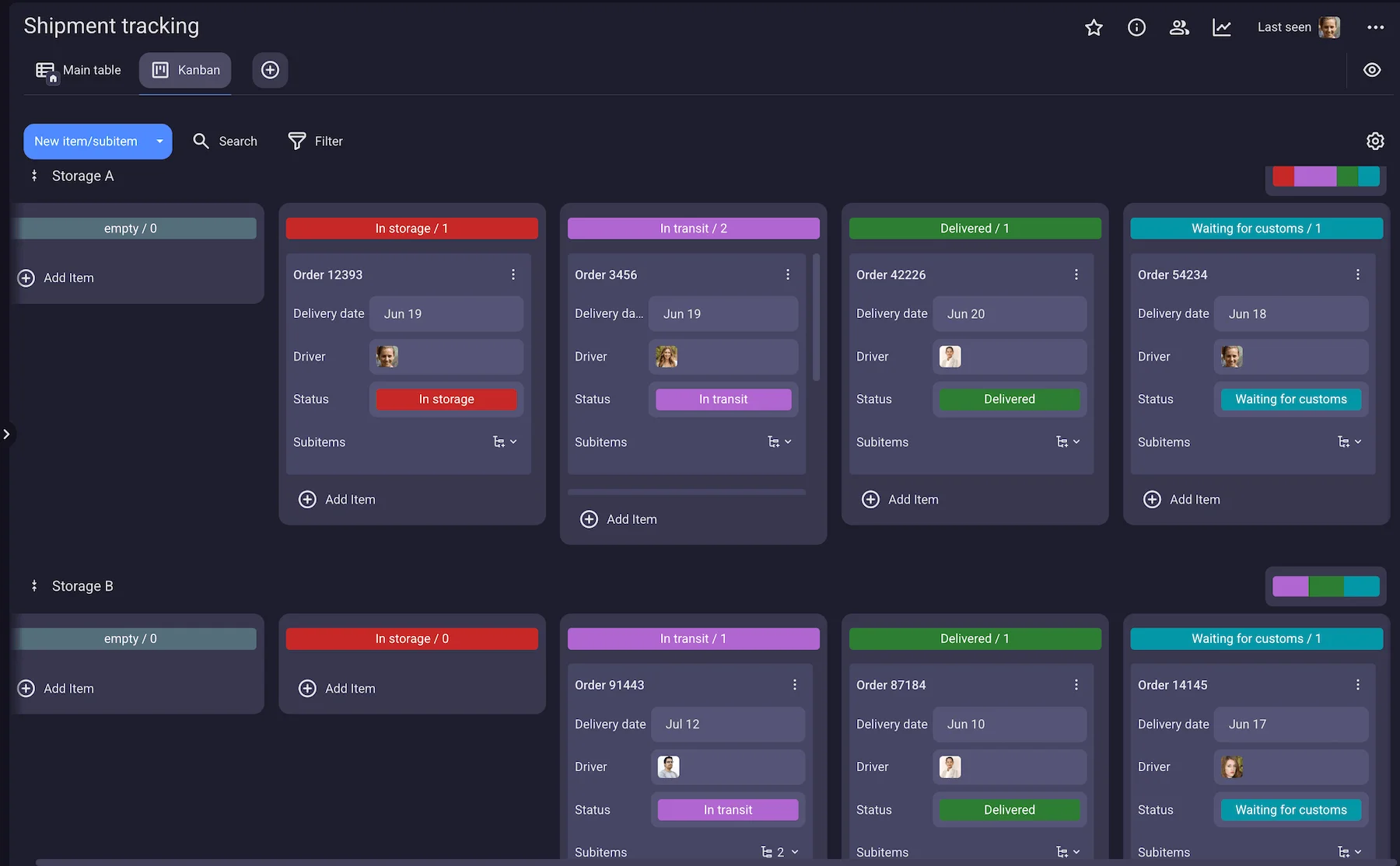1400x866 pixels.
Task: Add a new board view
Action: click(x=270, y=70)
